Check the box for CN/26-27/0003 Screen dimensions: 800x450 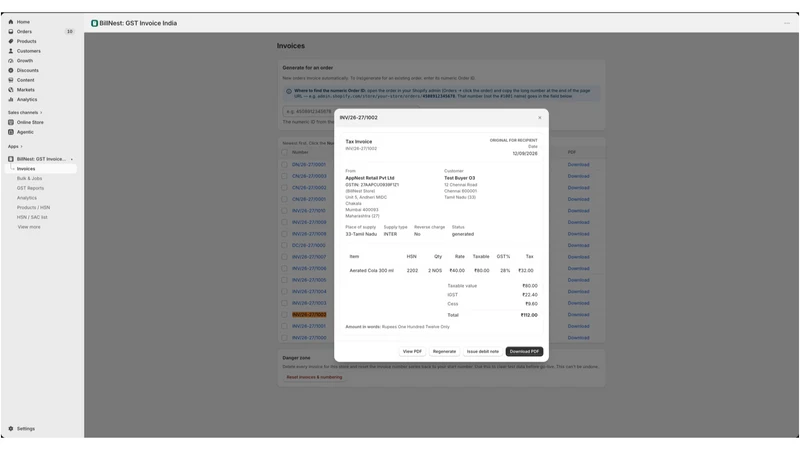(285, 177)
